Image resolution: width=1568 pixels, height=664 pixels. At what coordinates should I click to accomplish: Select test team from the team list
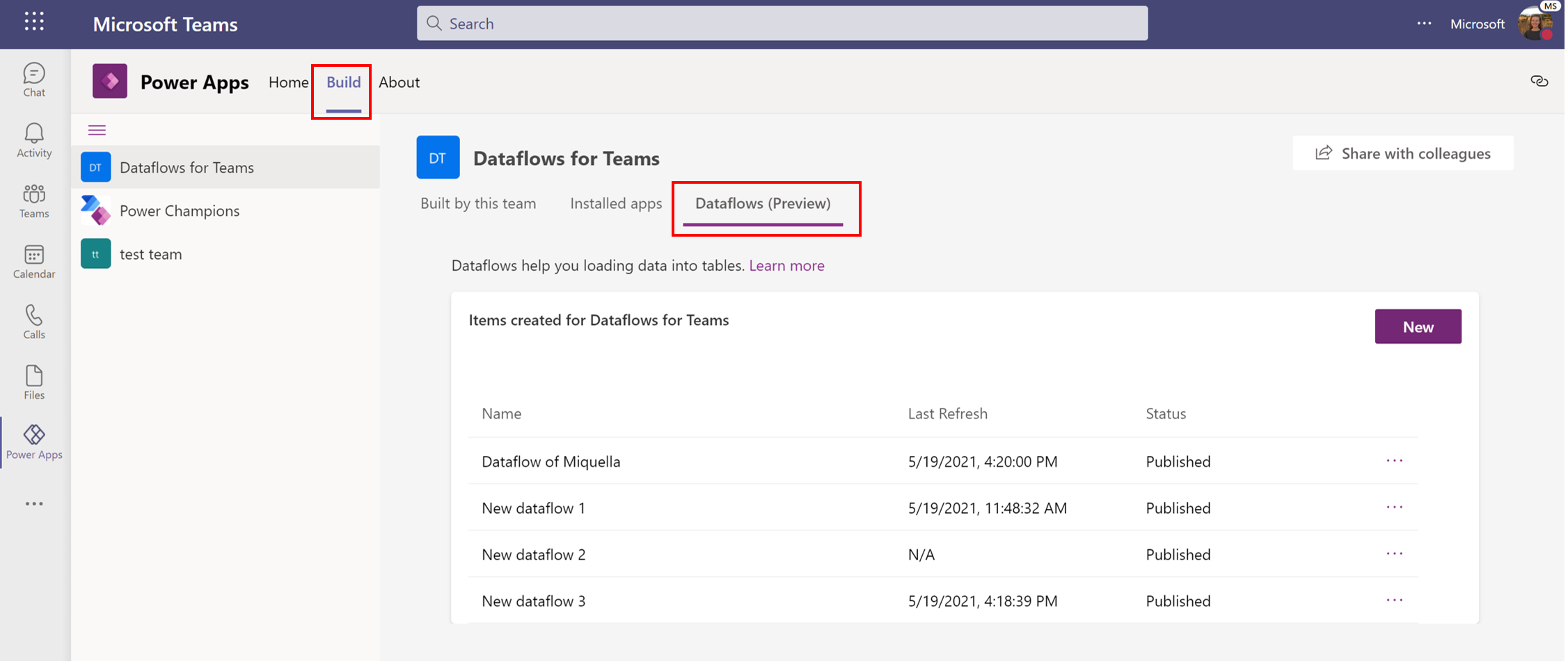(150, 253)
